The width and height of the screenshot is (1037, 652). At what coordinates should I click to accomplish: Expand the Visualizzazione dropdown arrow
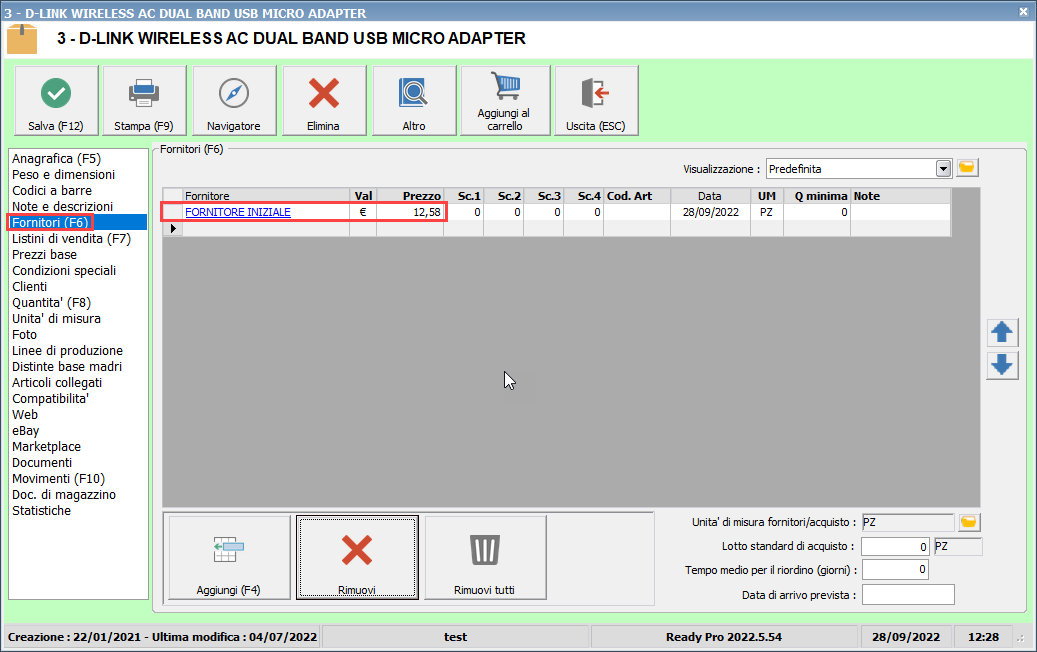click(x=944, y=169)
